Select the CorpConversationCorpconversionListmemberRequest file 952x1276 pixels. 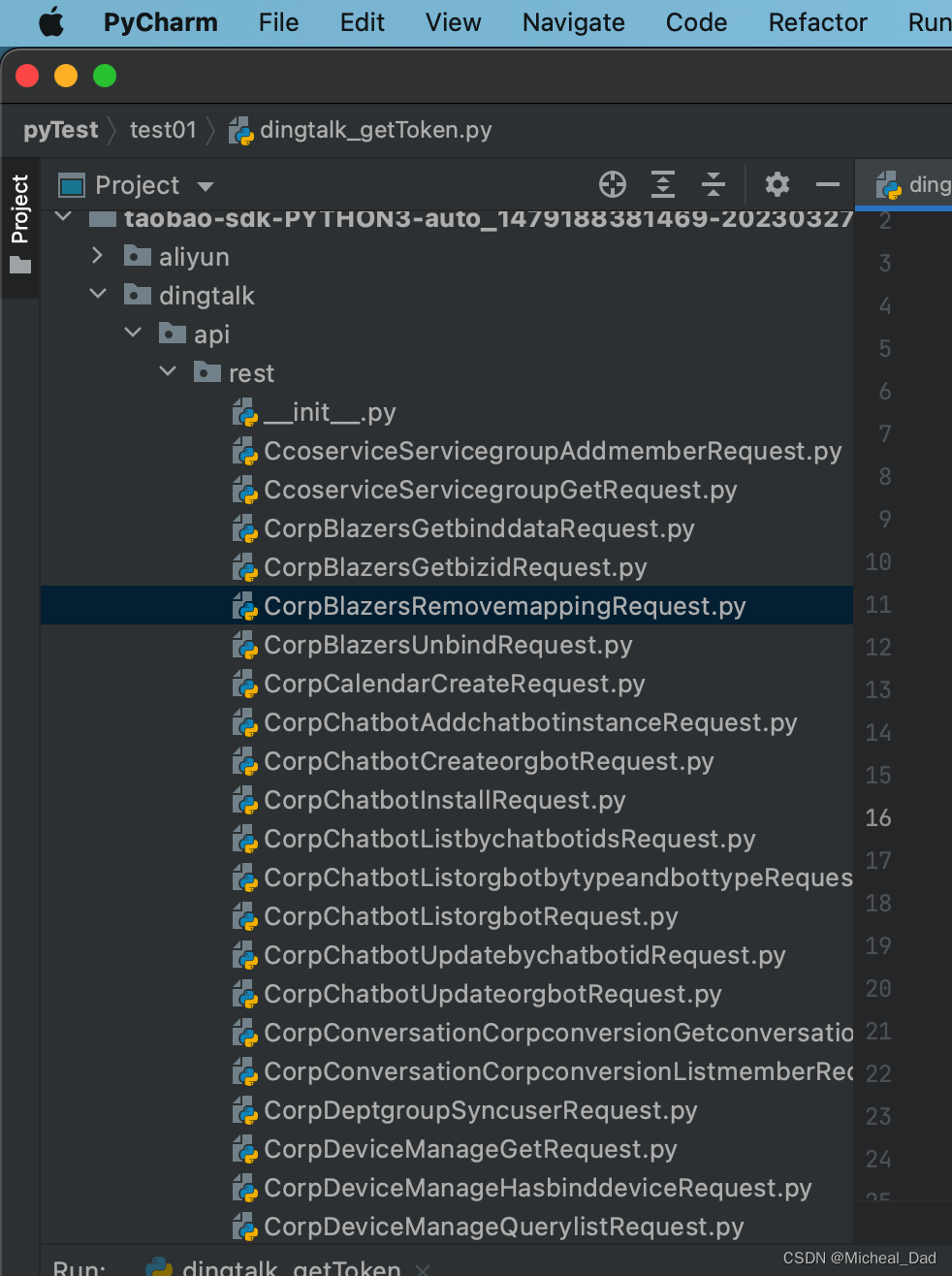click(557, 1071)
